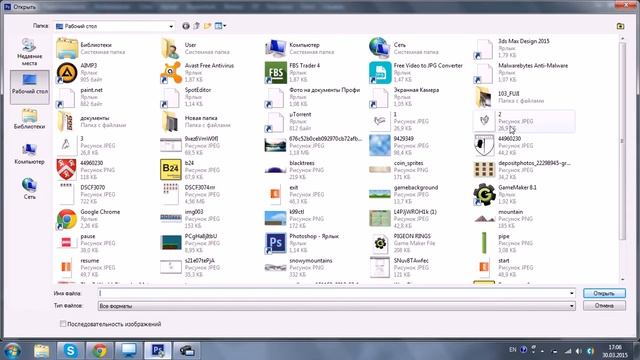Open Skype from the taskbar

pyautogui.click(x=70, y=351)
